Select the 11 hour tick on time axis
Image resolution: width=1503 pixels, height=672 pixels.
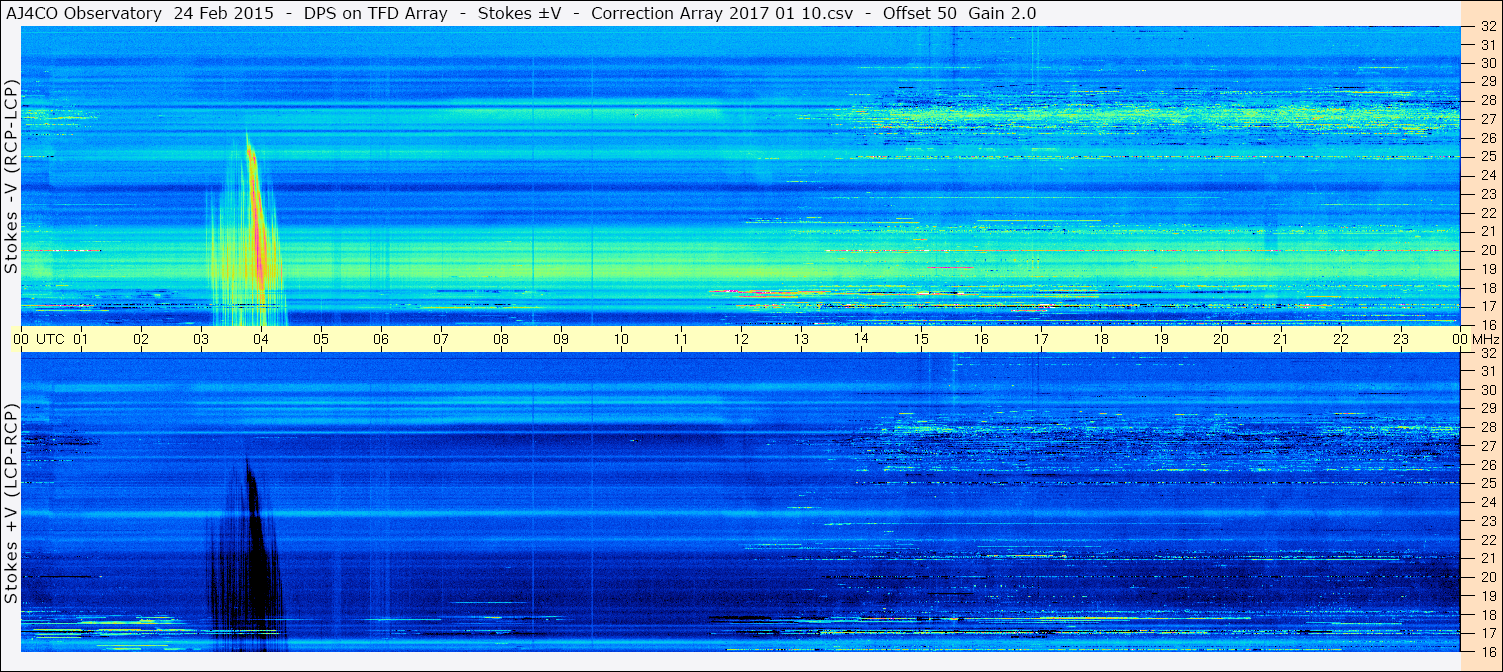[681, 339]
